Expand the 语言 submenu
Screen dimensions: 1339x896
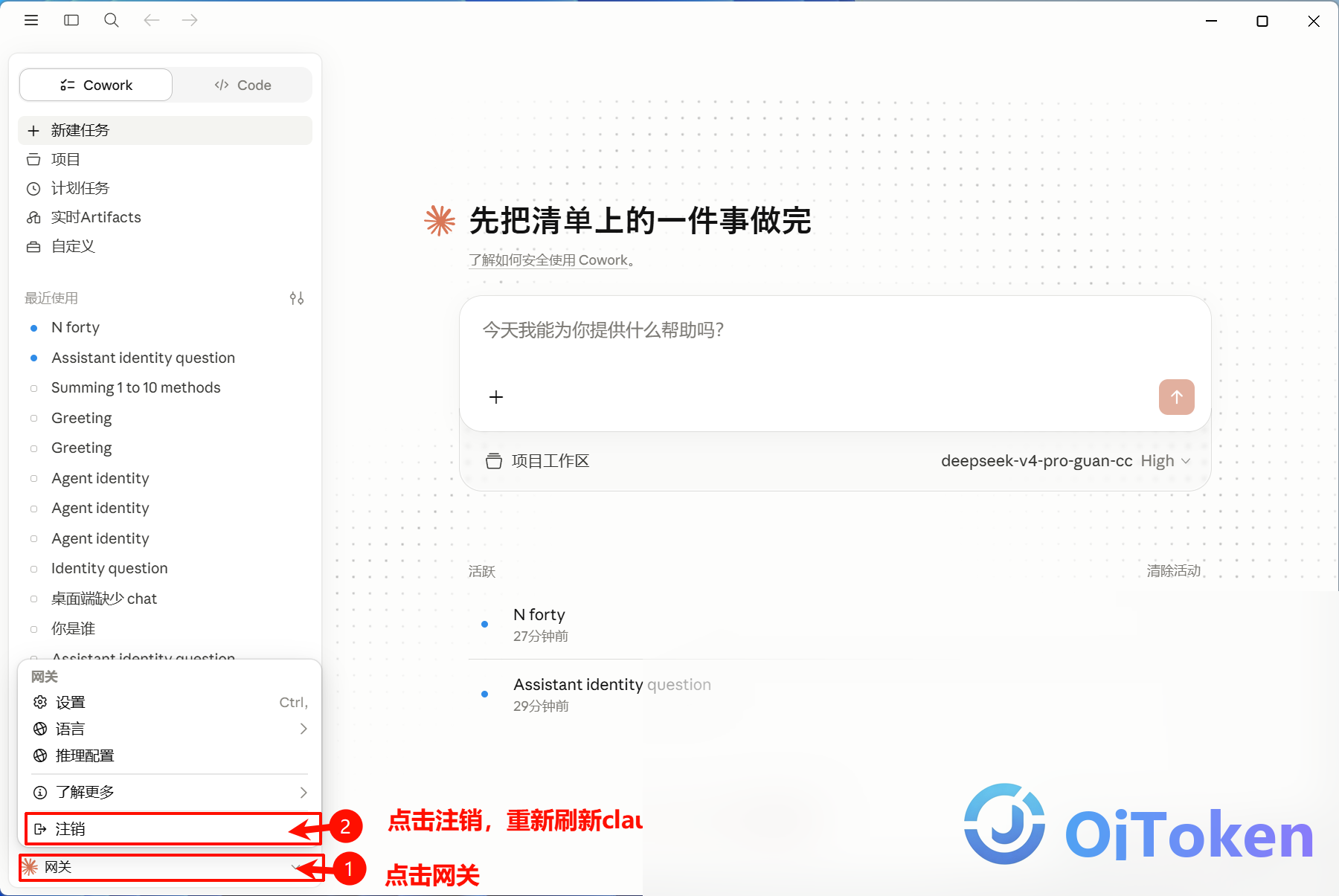170,729
